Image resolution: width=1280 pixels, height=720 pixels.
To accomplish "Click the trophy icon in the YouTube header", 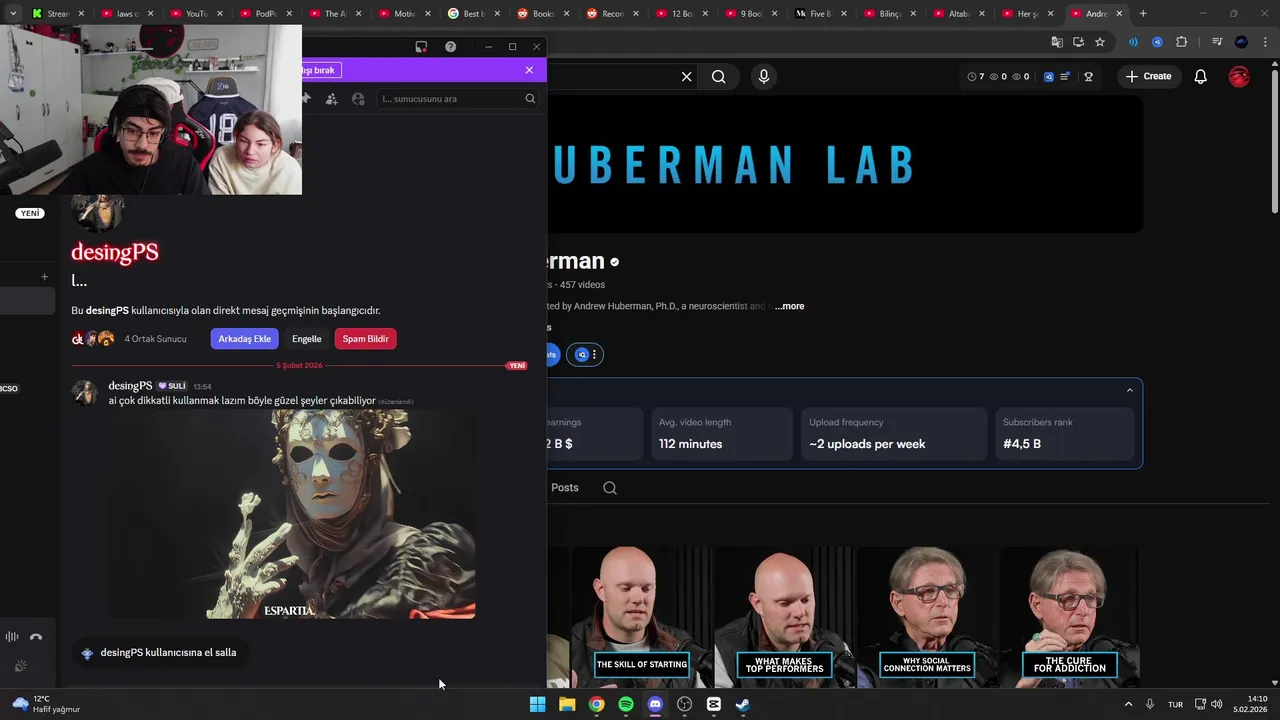I will pos(1088,77).
